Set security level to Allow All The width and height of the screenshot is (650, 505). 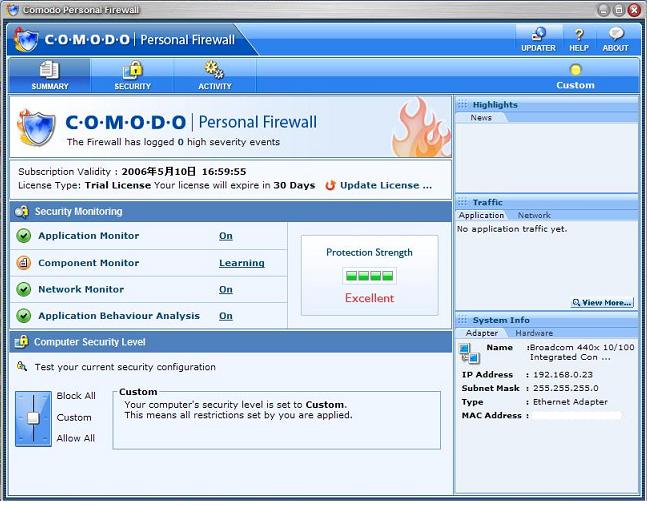[x=76, y=439]
